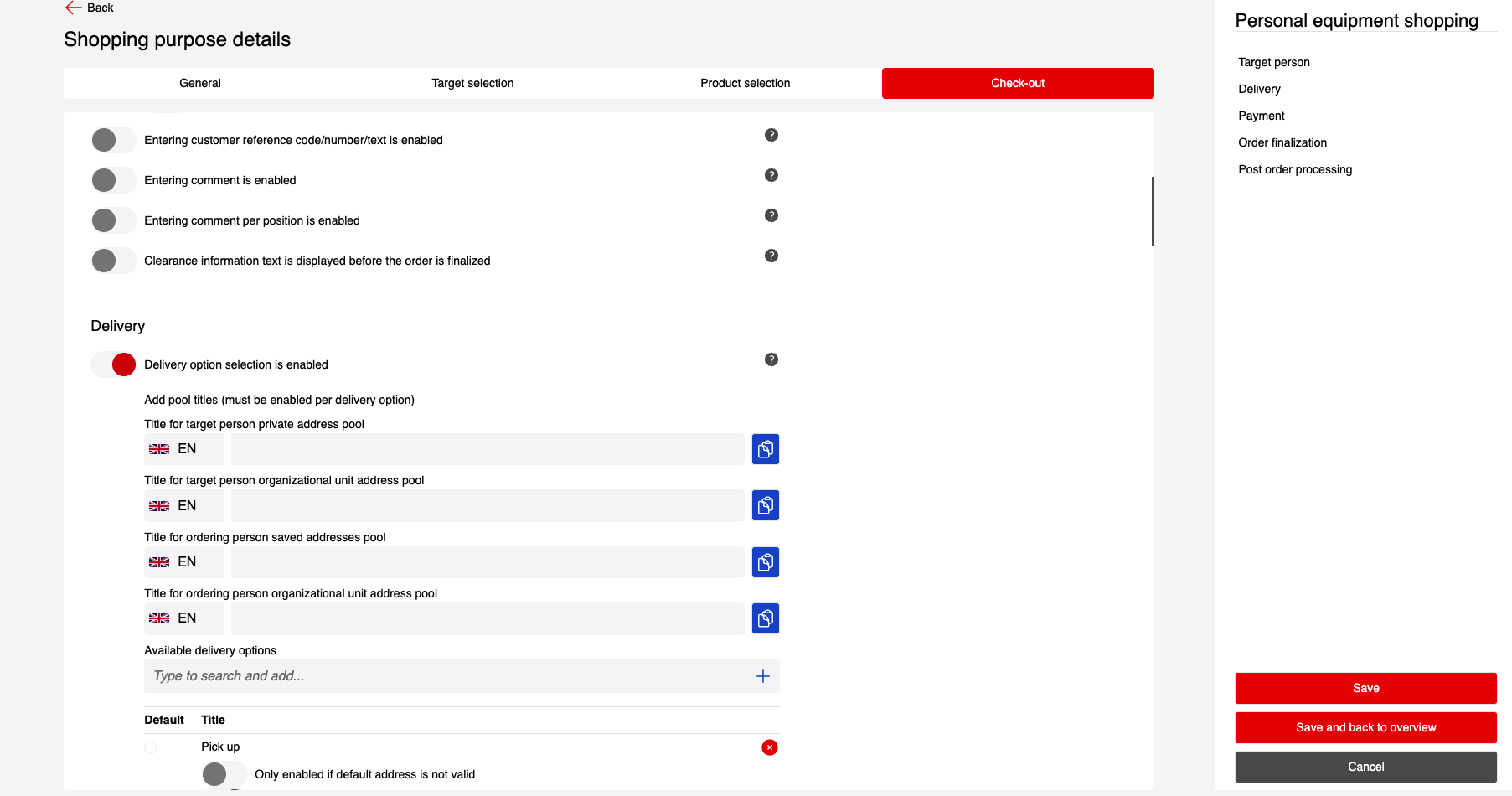Screen dimensions: 1512x796
Task: Open EN language selector for saved addresses pool
Action: click(x=183, y=562)
